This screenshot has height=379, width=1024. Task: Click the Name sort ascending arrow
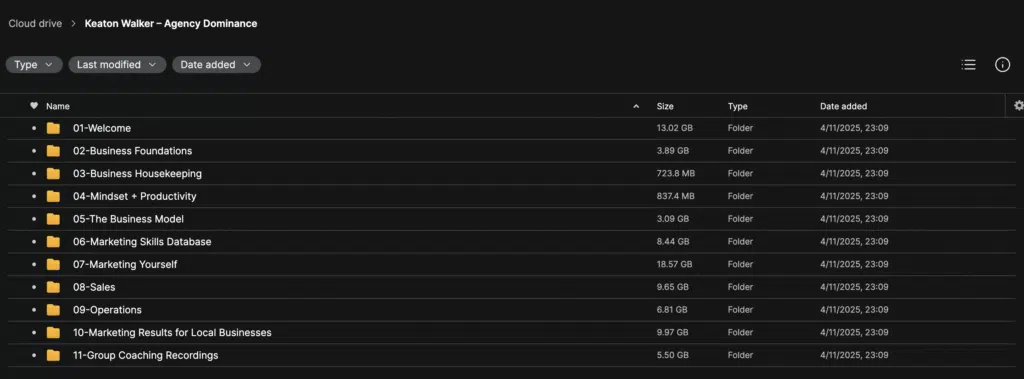tap(636, 106)
